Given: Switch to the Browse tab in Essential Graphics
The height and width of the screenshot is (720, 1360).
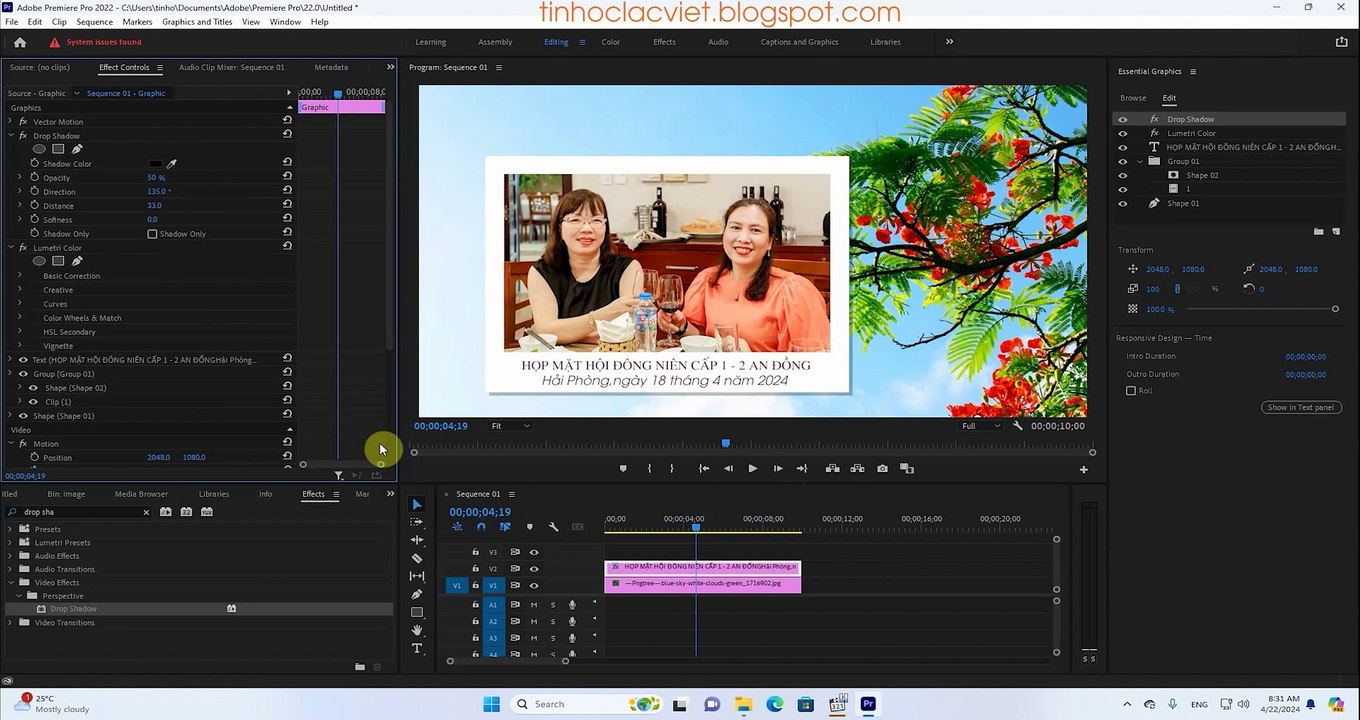Looking at the screenshot, I should 1133,98.
